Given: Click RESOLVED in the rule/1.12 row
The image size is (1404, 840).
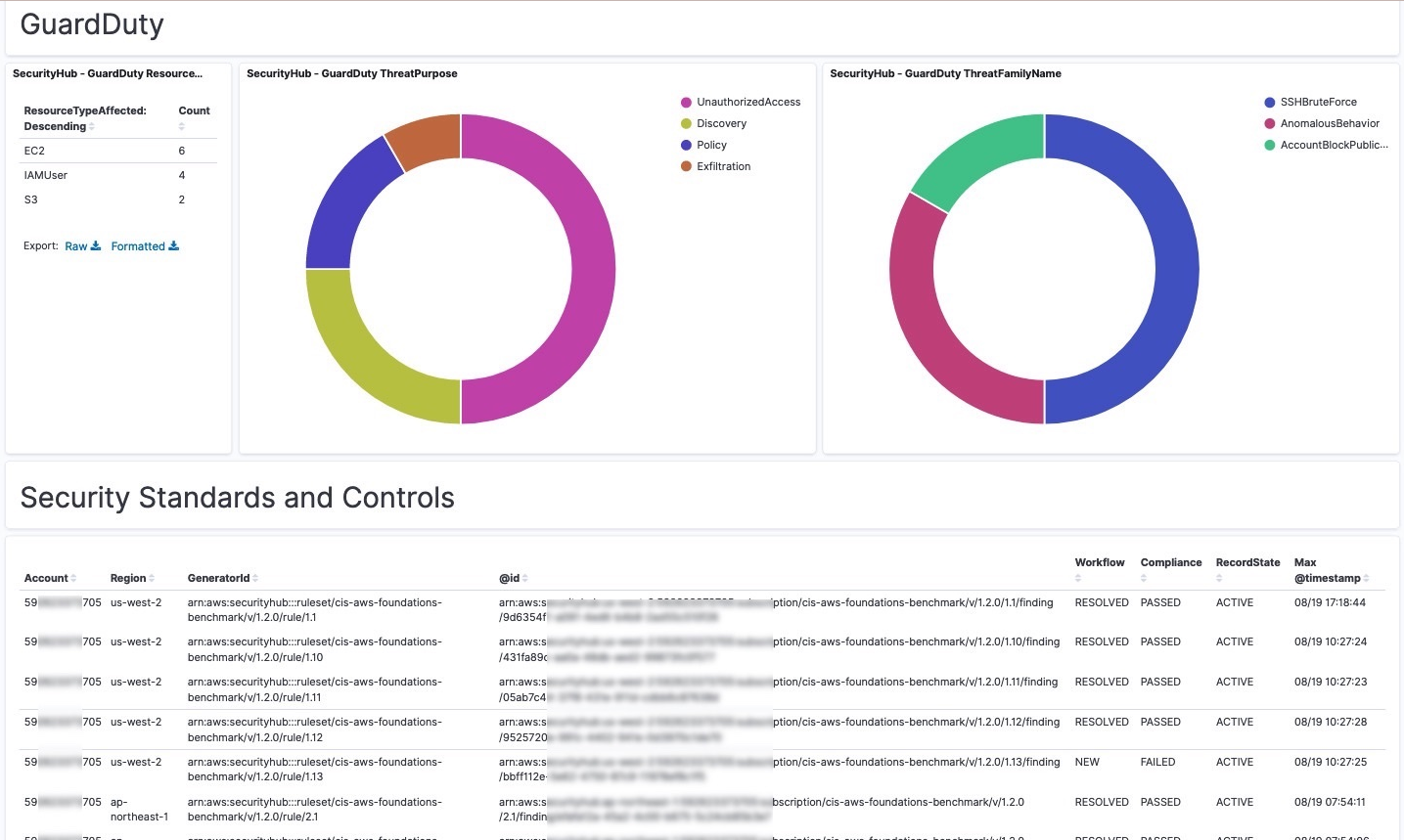Looking at the screenshot, I should point(1102,722).
